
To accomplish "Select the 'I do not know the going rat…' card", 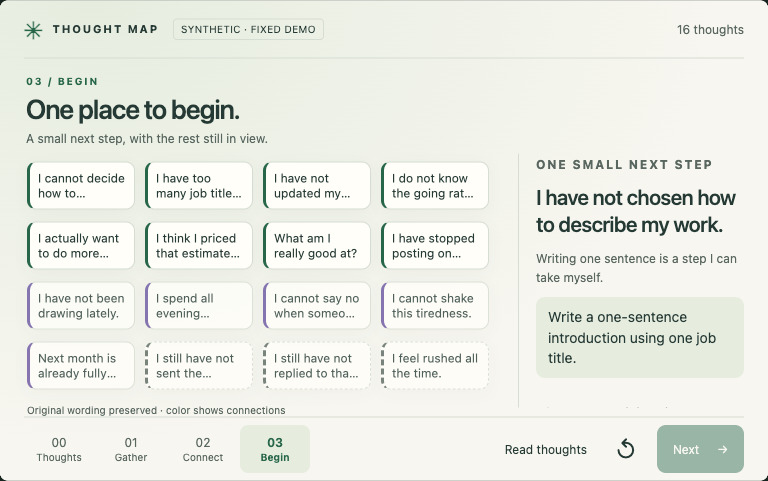I will pos(434,186).
